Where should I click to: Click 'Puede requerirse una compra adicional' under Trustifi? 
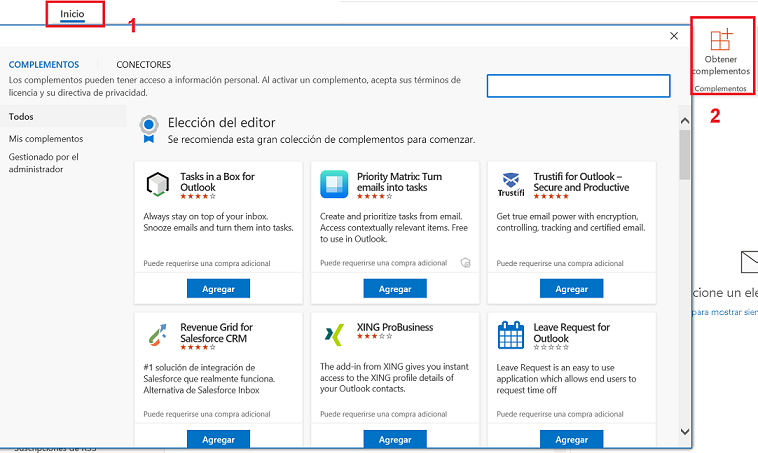point(560,263)
